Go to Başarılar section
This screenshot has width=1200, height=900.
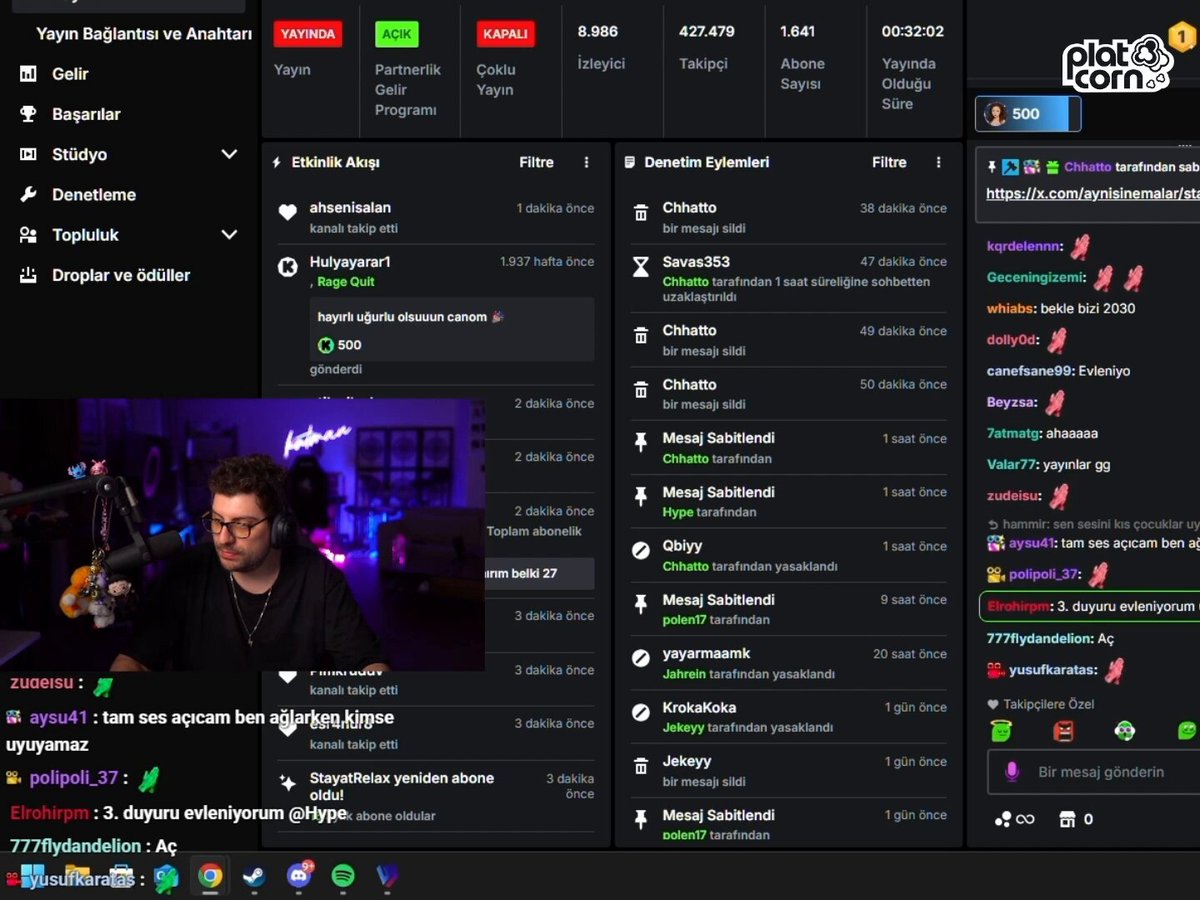point(86,114)
